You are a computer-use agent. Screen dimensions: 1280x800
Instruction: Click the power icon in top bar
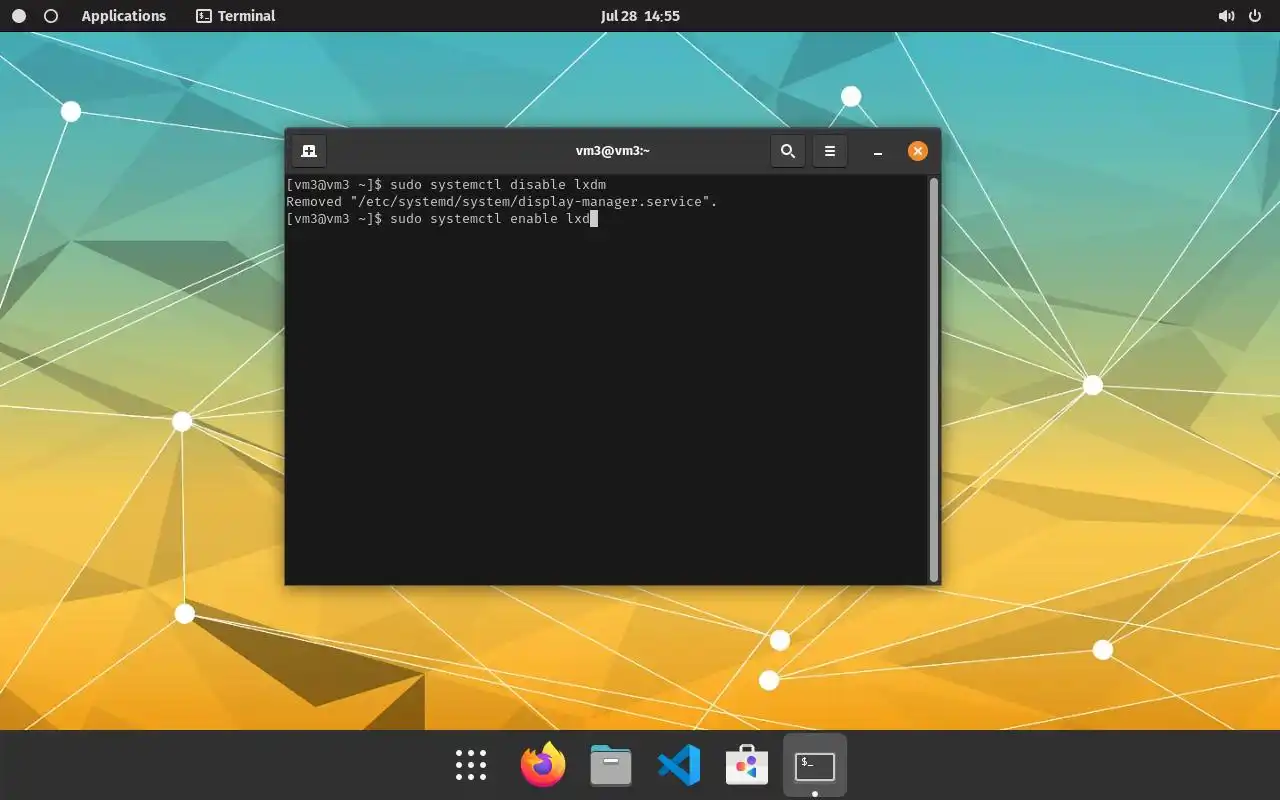(1255, 16)
